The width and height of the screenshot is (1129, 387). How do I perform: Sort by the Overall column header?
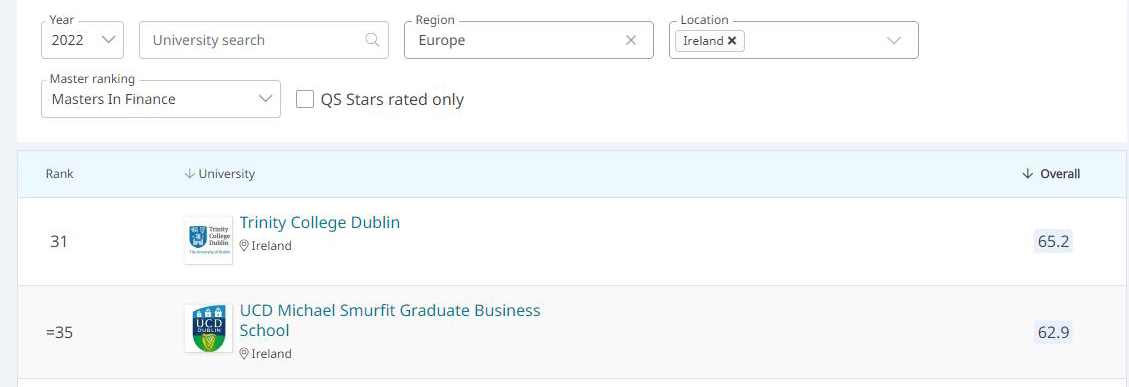tap(1060, 174)
